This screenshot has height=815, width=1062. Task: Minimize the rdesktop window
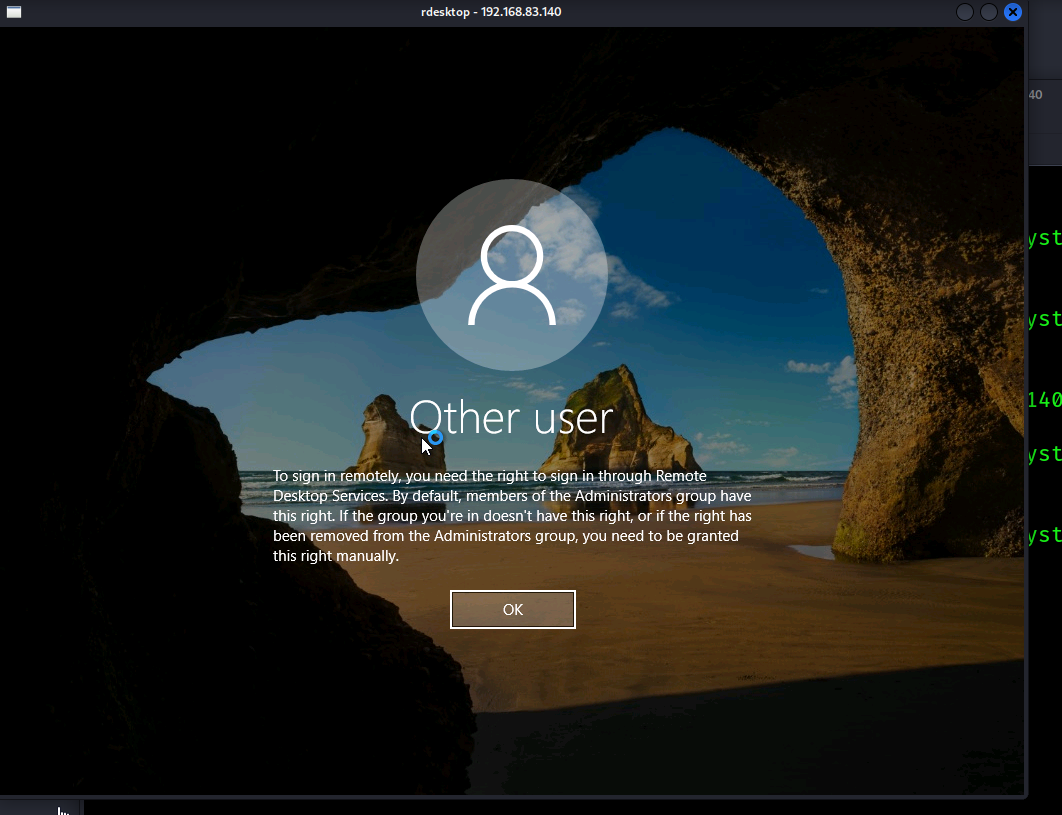[964, 12]
